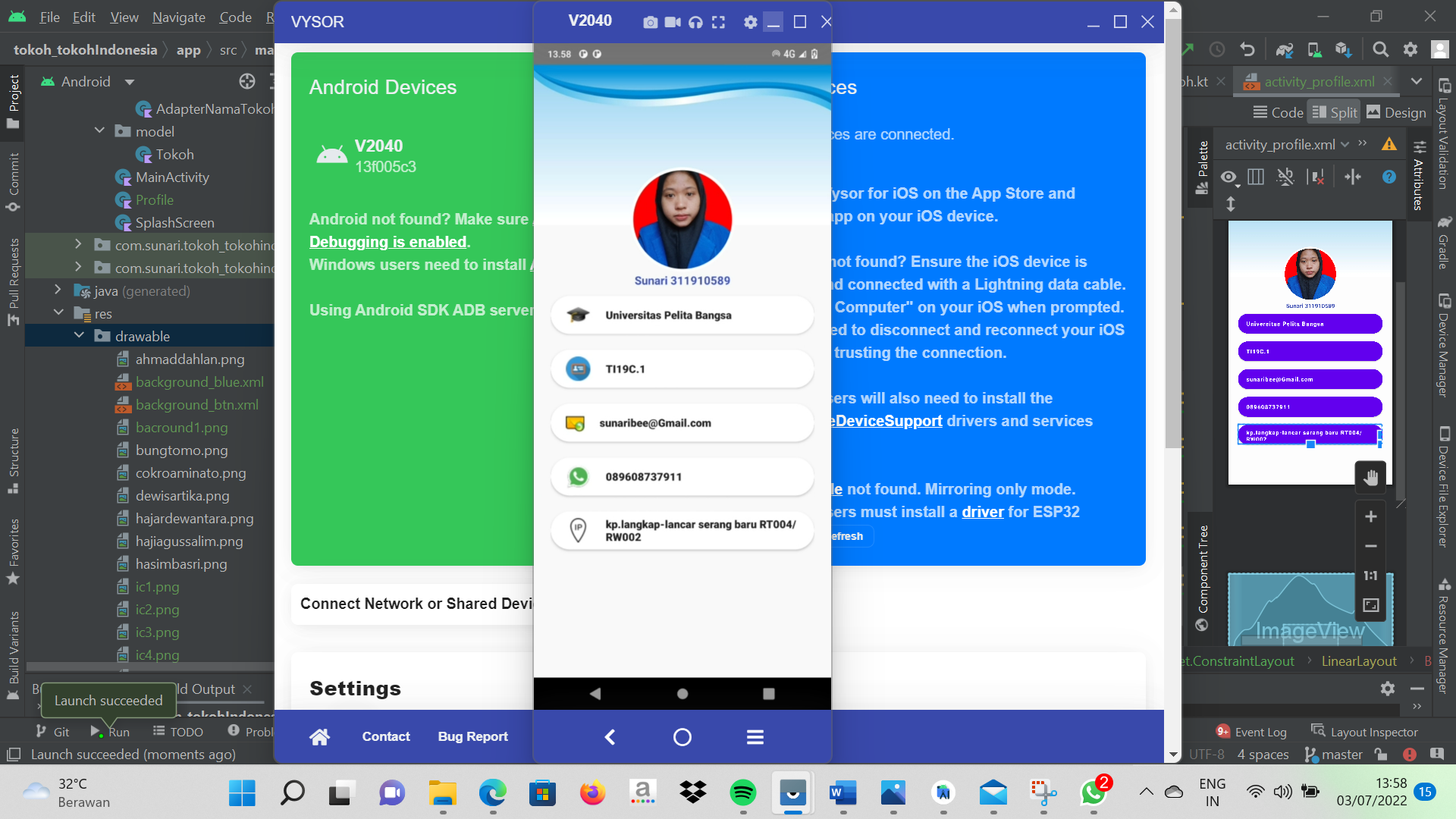
Task: Open the layout warning triangle icon
Action: 1389,144
